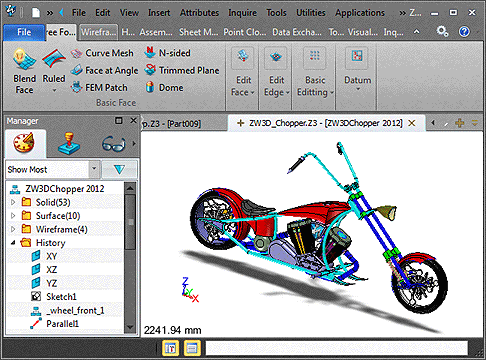The height and width of the screenshot is (360, 486).
Task: Click the history tree scroll down arrow
Action: (x=130, y=327)
